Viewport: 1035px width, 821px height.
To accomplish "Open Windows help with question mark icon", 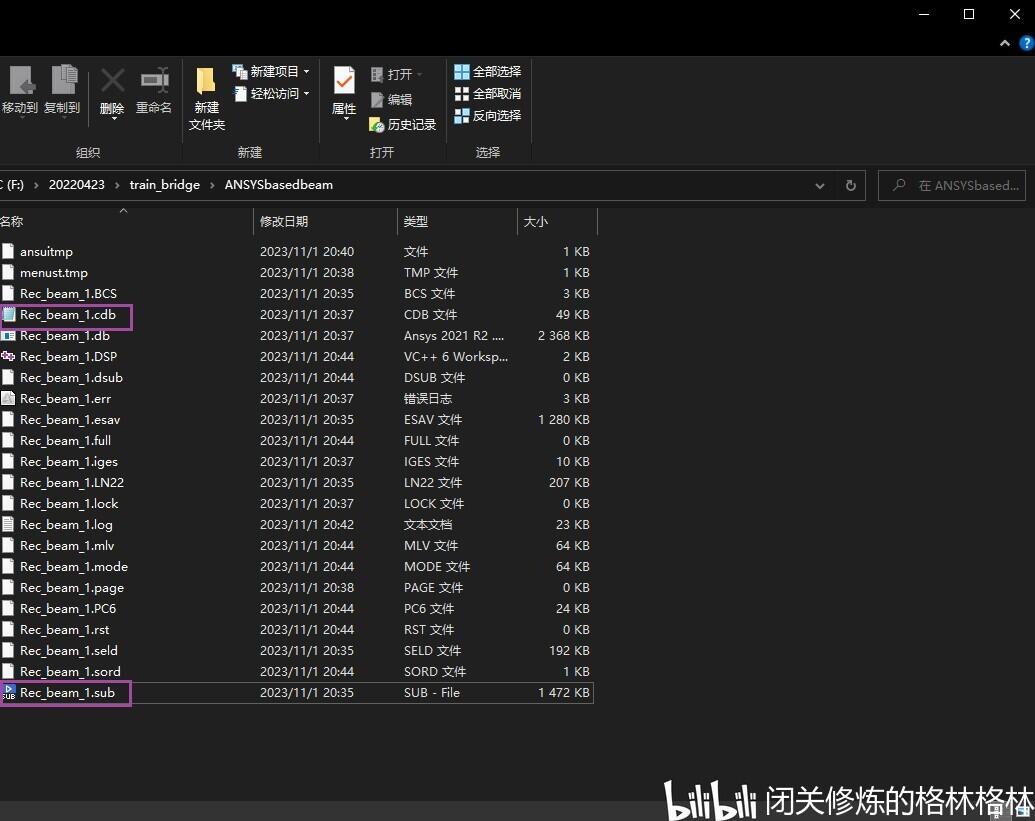I will tap(1027, 44).
